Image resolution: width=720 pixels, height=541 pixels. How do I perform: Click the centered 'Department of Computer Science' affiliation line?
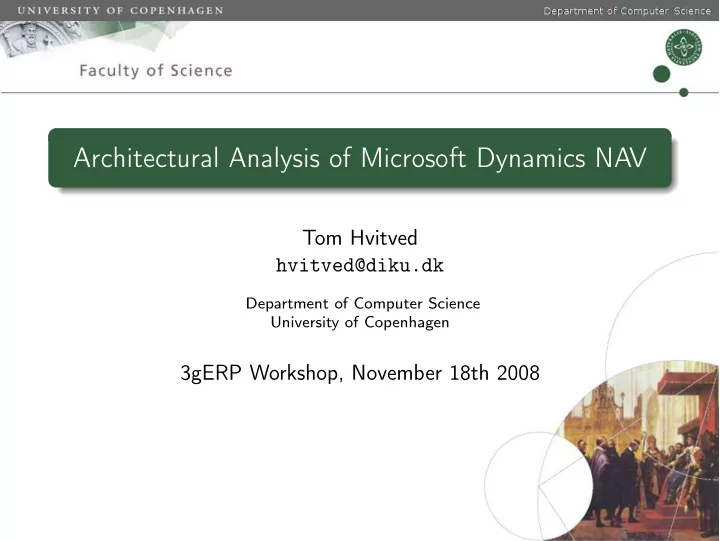363,304
